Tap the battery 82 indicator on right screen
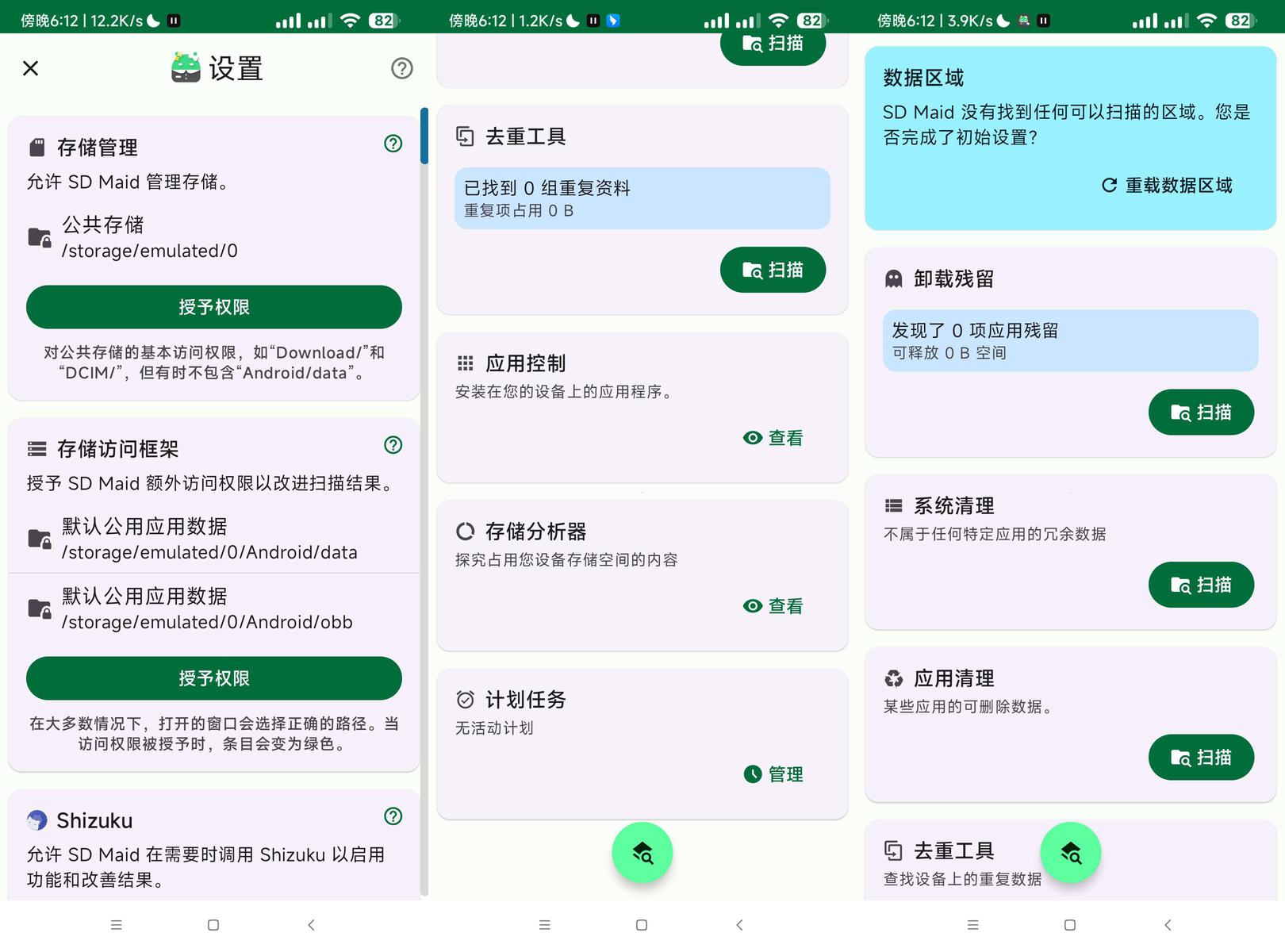 pos(1241,21)
